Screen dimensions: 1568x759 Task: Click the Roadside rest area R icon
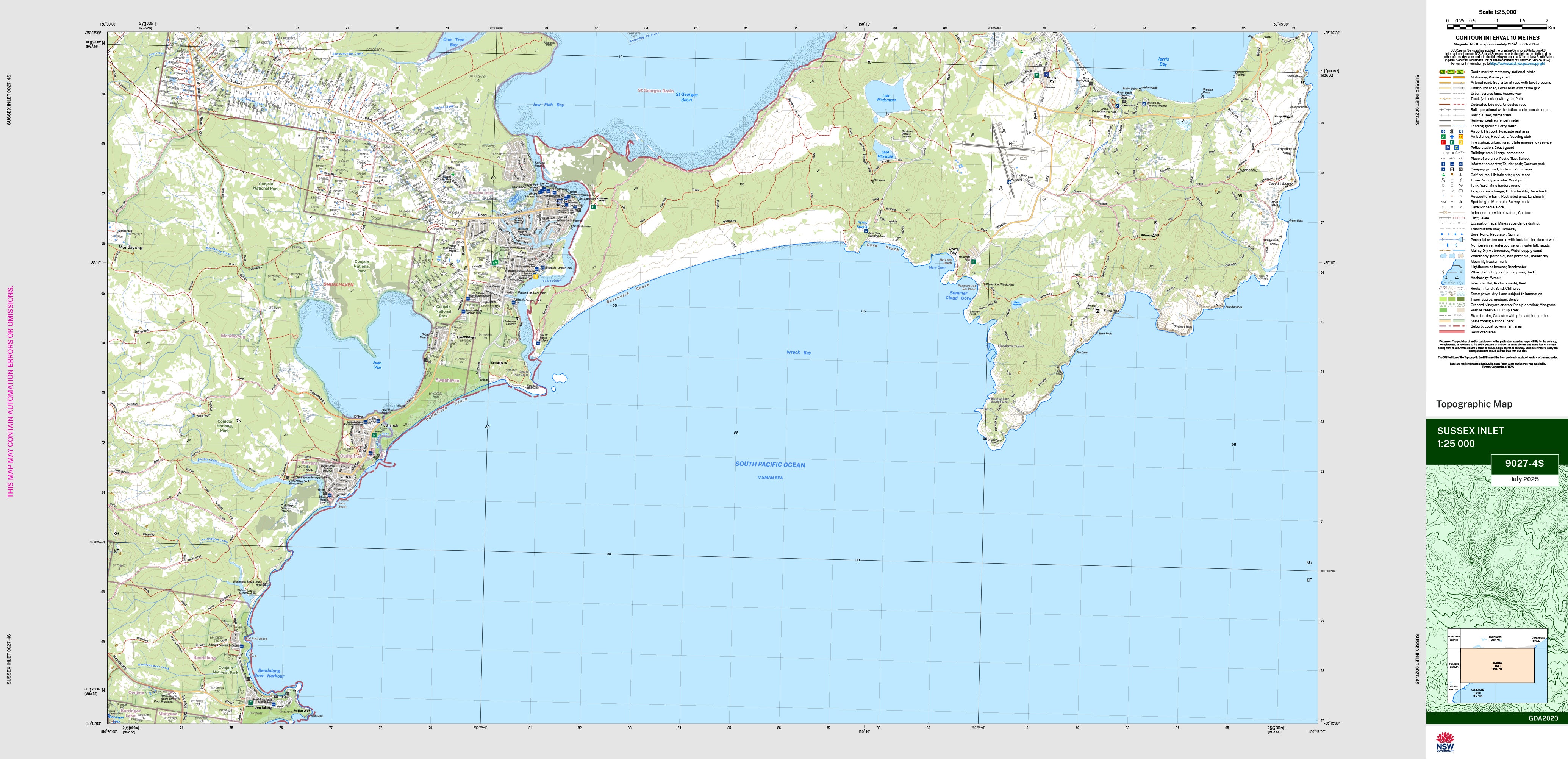1461,131
